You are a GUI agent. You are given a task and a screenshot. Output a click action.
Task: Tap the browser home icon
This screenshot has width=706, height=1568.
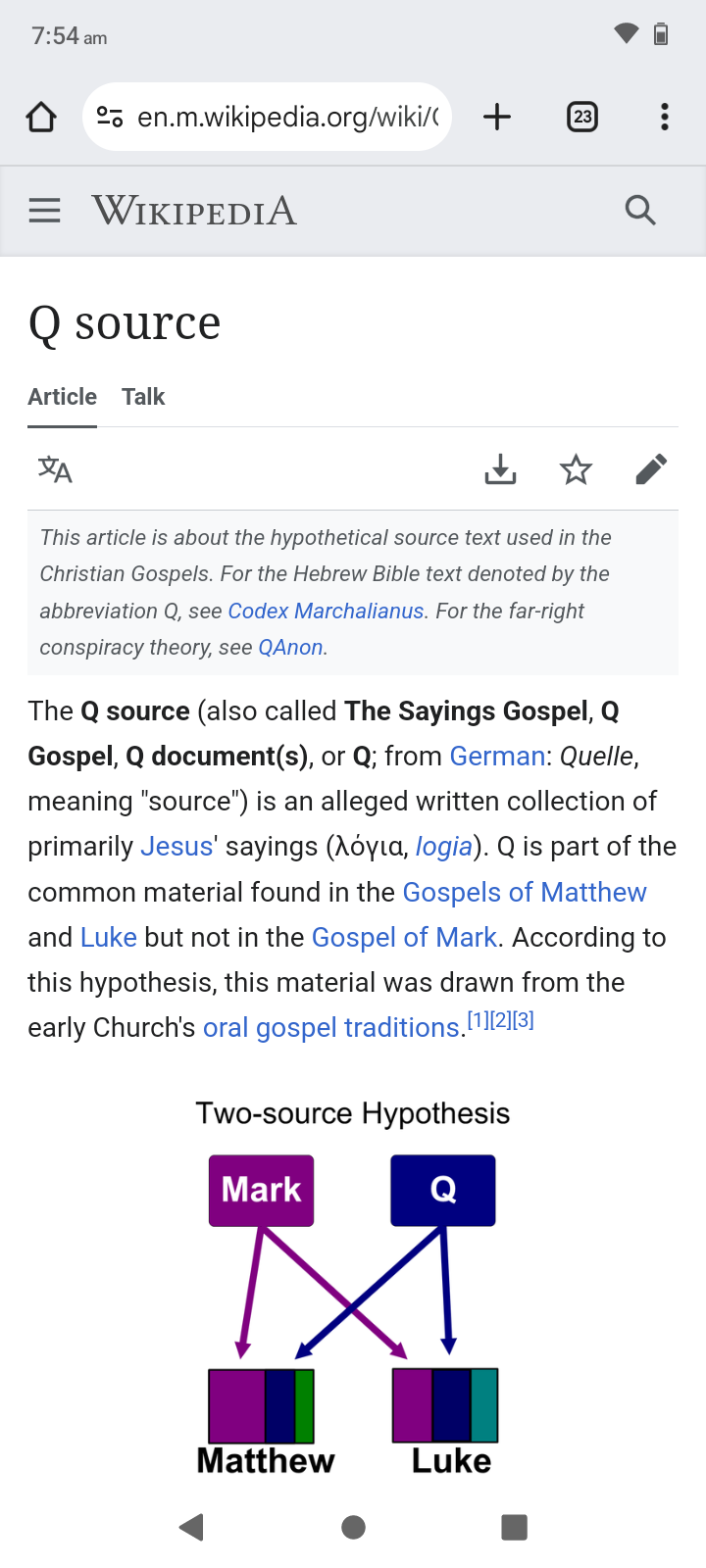41,118
